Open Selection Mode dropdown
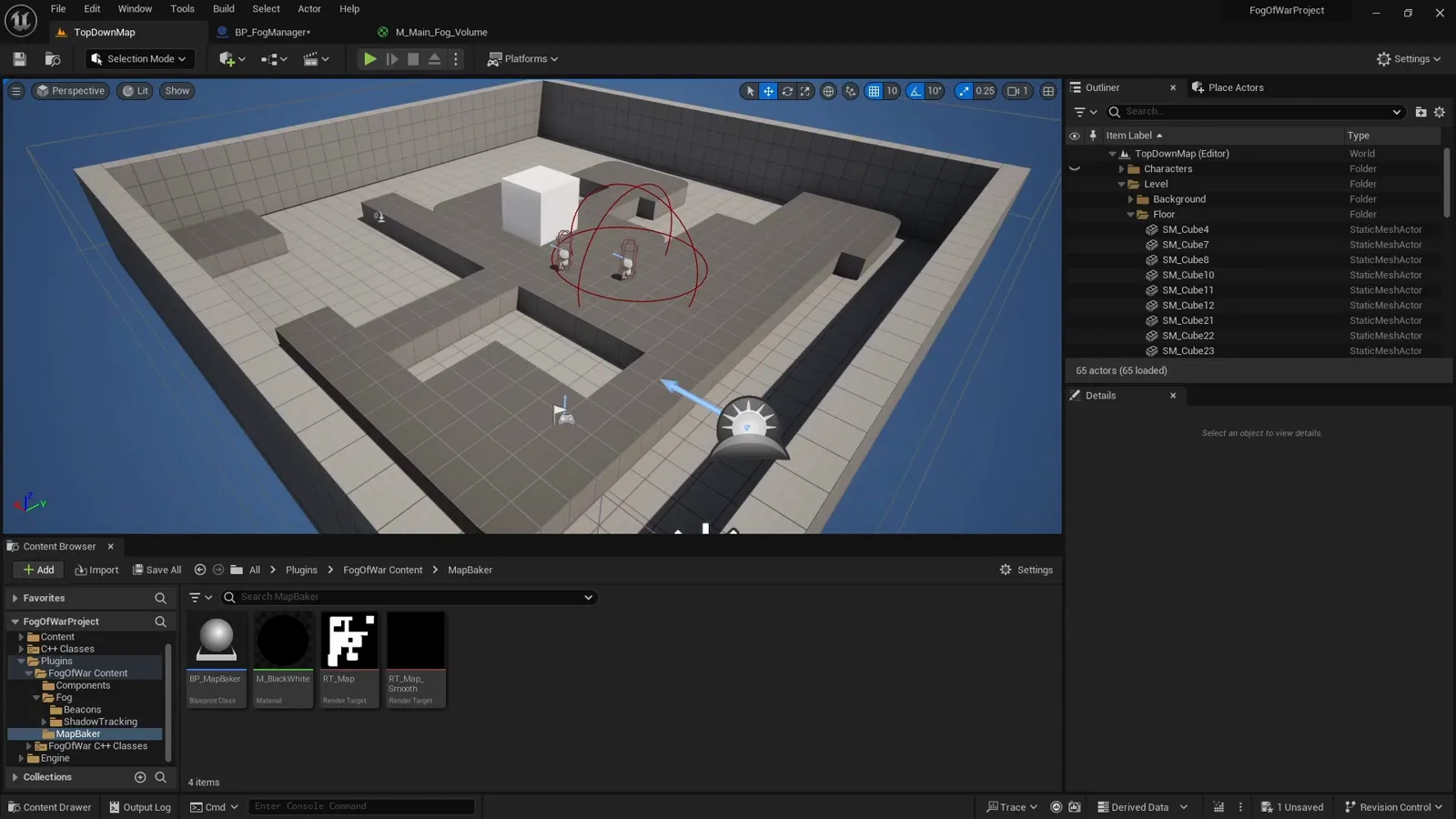1456x819 pixels. pyautogui.click(x=139, y=59)
